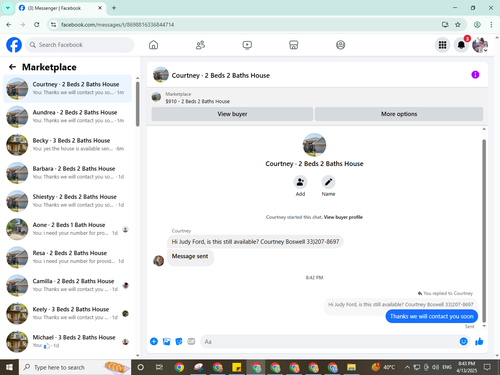This screenshot has width=500, height=375.
Task: Click the Windows taskbar search box
Action: tap(75, 367)
